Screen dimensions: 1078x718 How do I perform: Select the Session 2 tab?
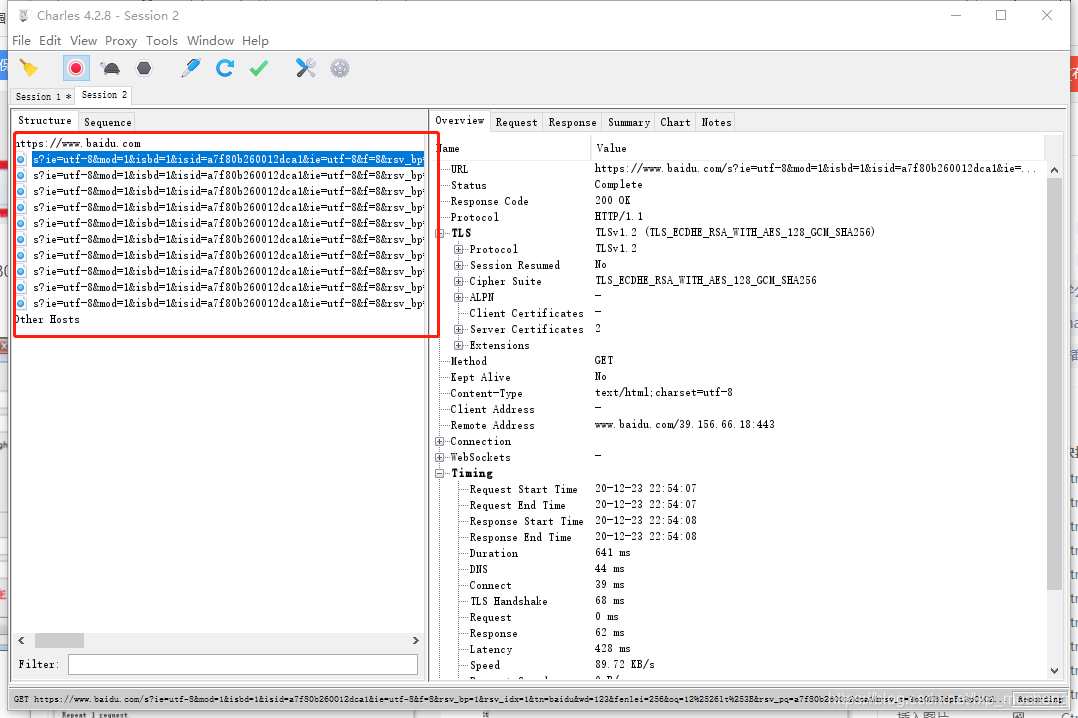coord(104,95)
